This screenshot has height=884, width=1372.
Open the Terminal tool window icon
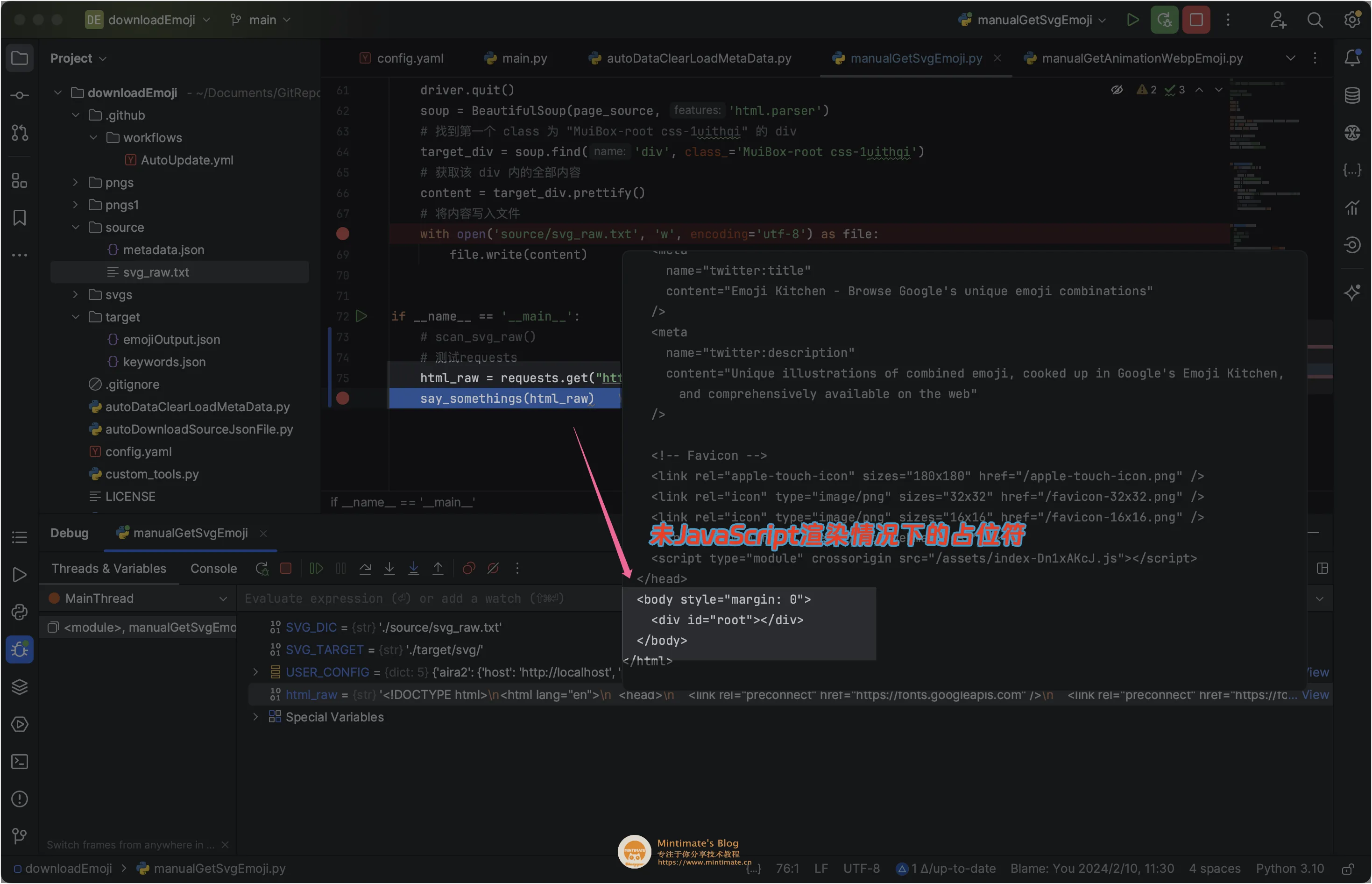click(x=20, y=761)
